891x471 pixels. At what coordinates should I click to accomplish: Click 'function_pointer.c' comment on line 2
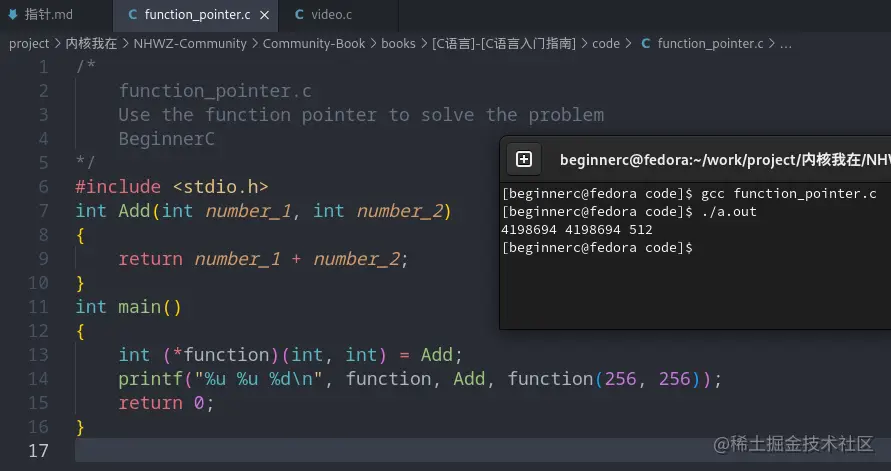[215, 91]
